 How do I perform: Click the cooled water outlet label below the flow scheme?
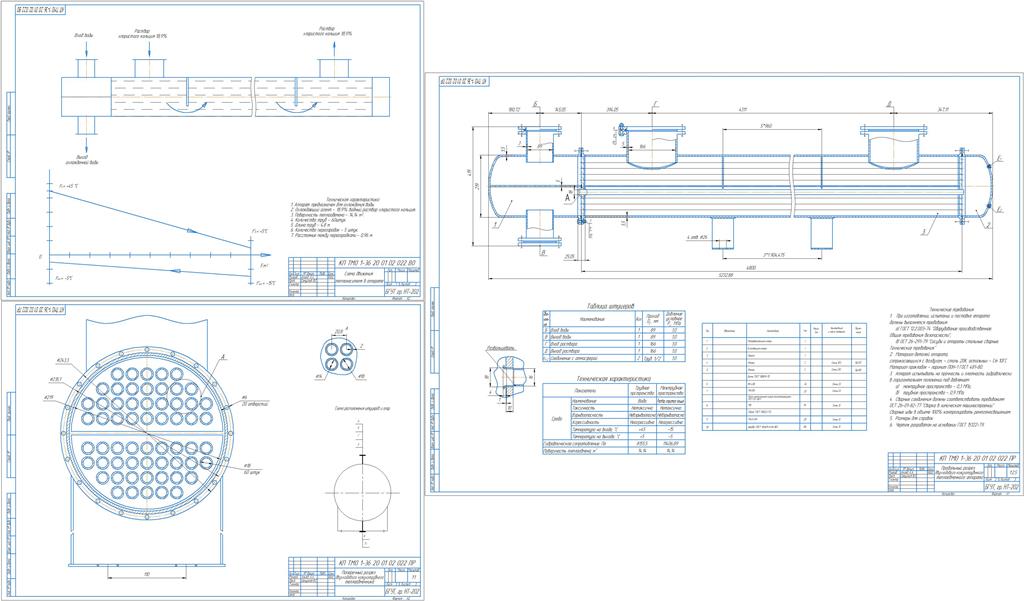(x=83, y=159)
